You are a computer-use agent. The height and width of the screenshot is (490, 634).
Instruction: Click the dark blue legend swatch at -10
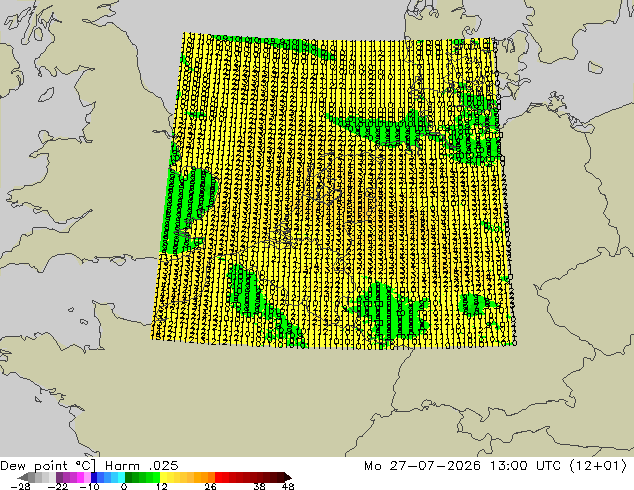tap(94, 477)
